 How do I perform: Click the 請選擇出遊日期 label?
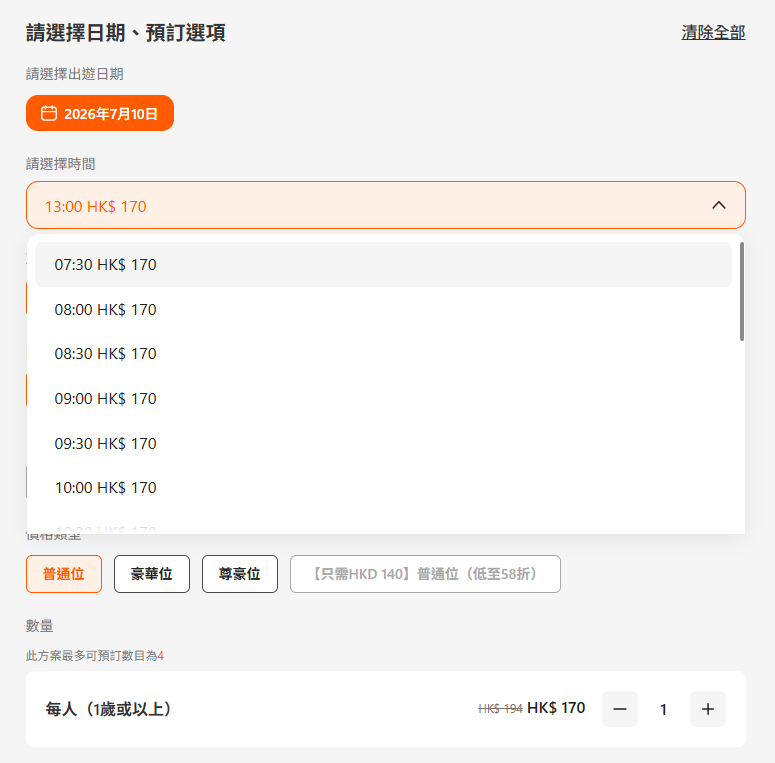pyautogui.click(x=75, y=74)
